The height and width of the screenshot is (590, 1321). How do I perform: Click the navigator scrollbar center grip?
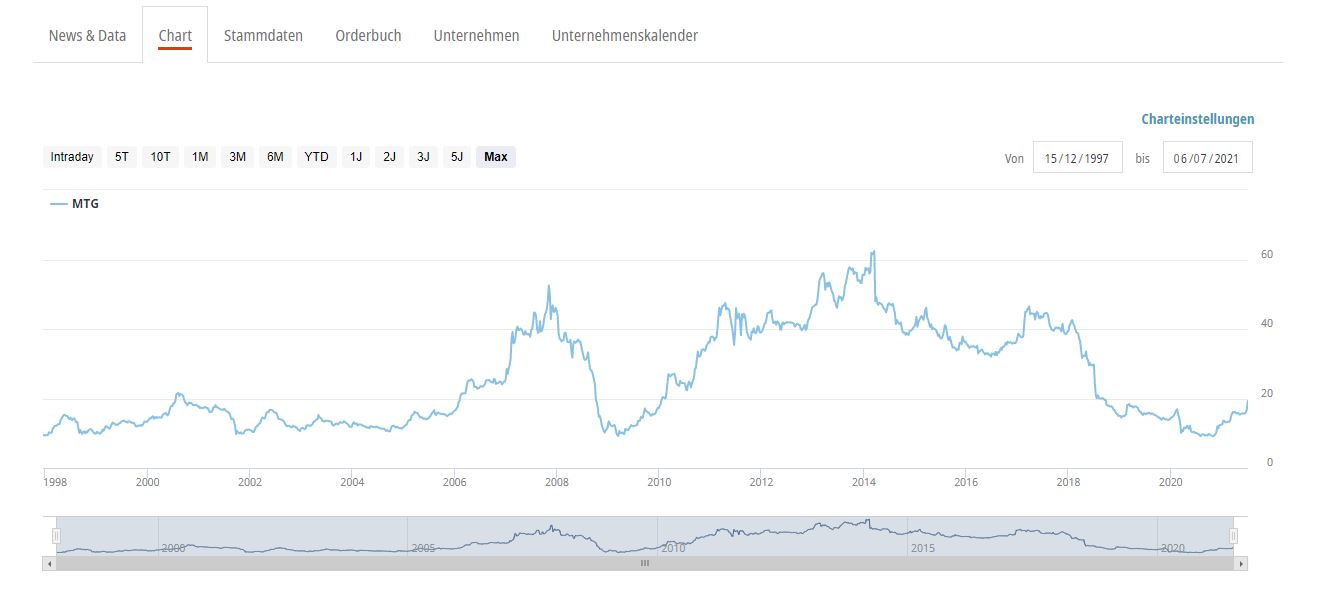click(645, 564)
